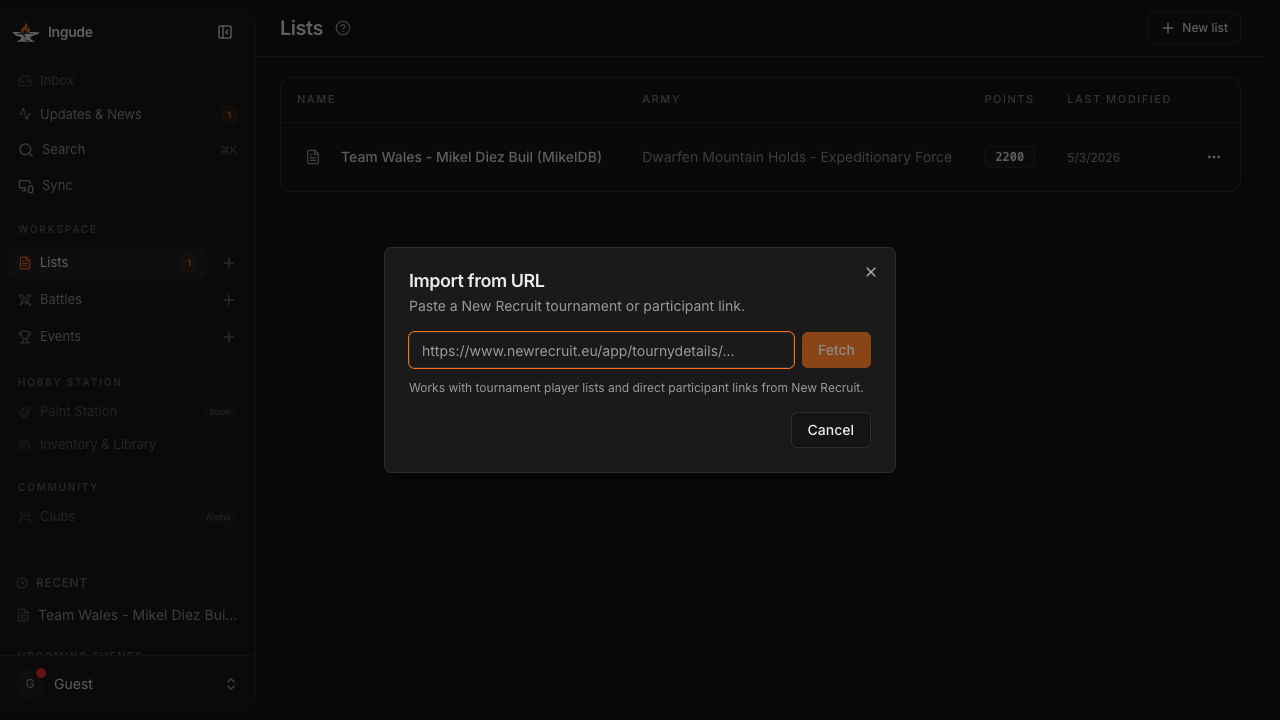This screenshot has width=1280, height=720.
Task: Click the 5/3/2026 last modified date
Action: pos(1093,158)
